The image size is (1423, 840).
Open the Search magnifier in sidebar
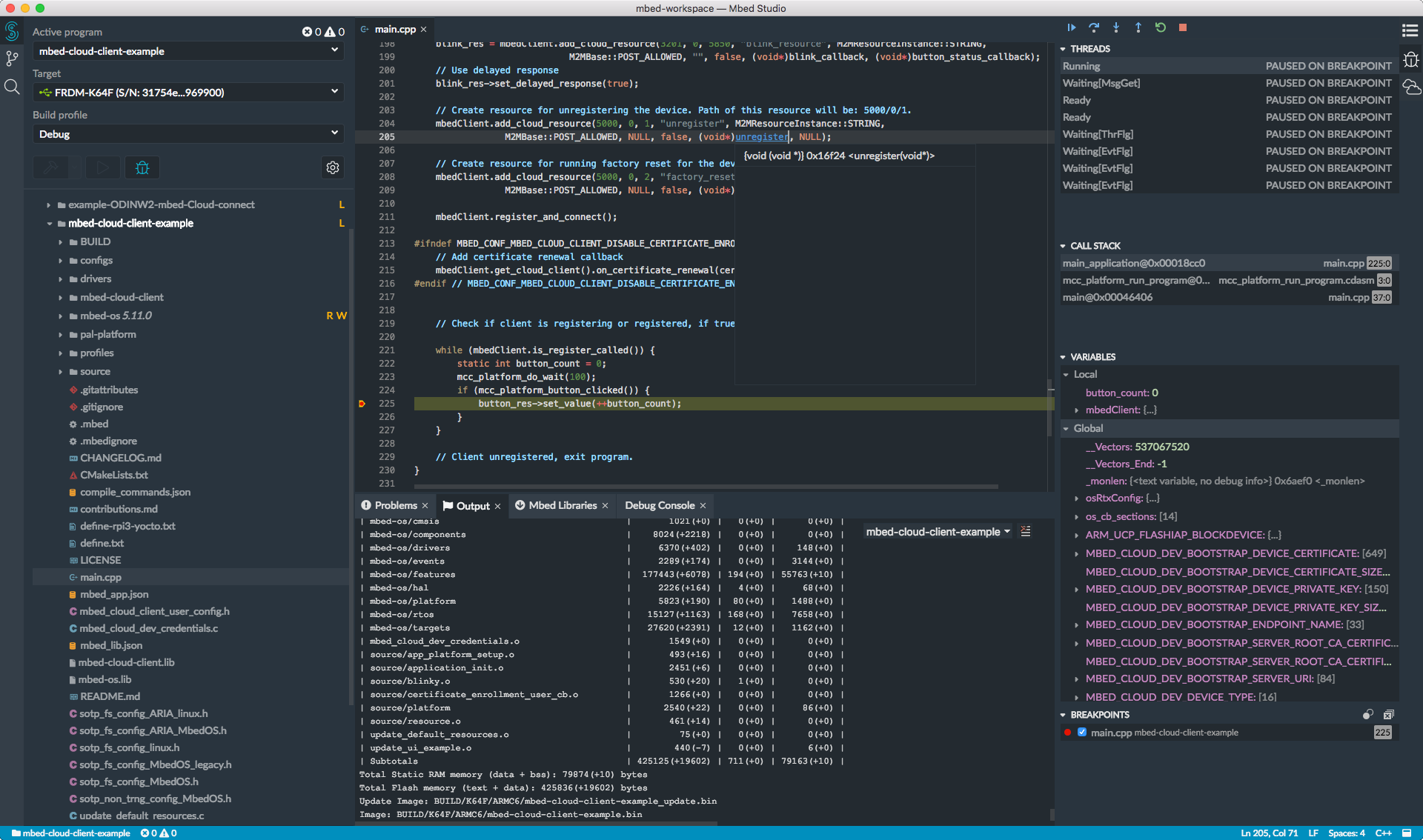(12, 87)
